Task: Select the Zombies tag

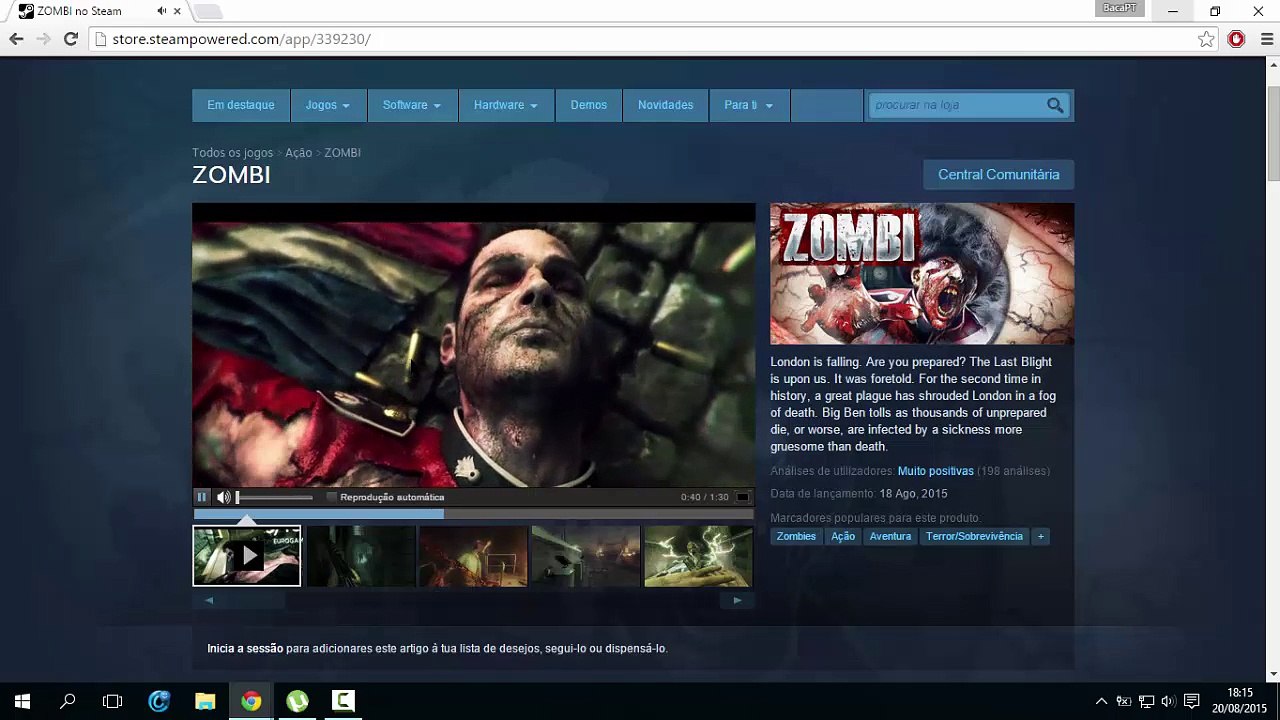Action: [796, 537]
